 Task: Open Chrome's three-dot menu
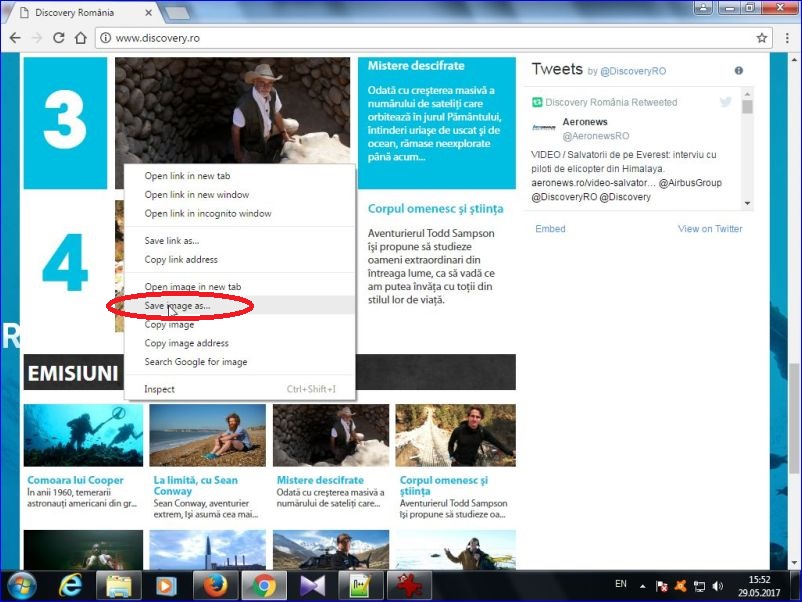(x=785, y=38)
